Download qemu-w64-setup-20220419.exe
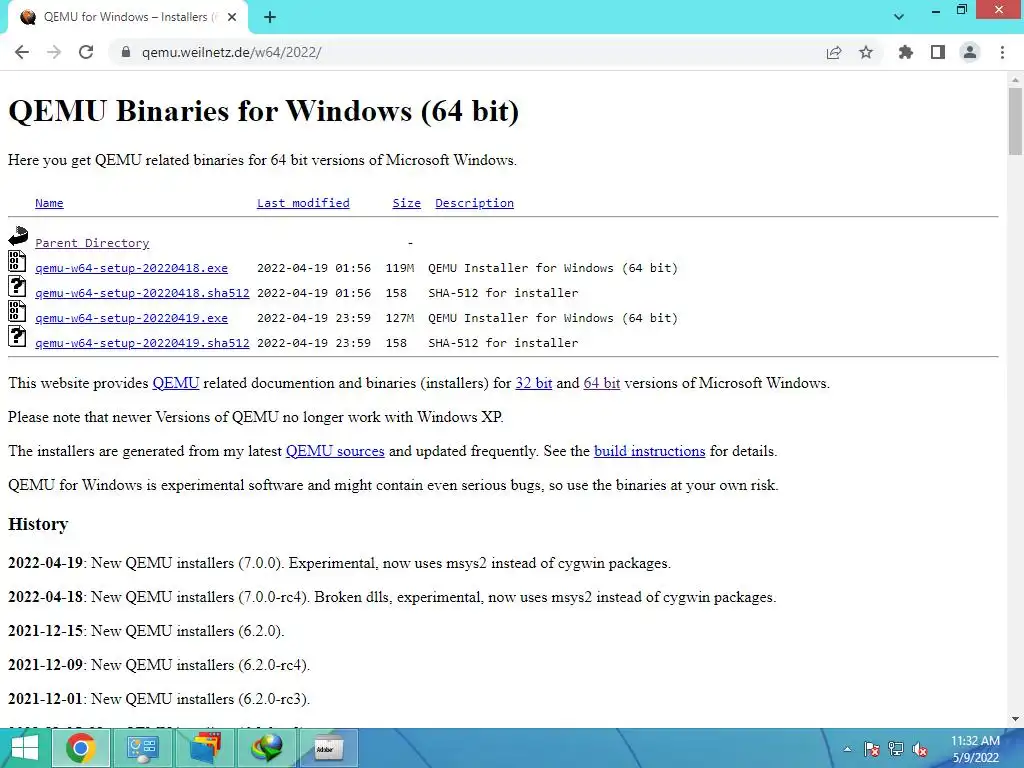This screenshot has height=768, width=1024. tap(131, 318)
